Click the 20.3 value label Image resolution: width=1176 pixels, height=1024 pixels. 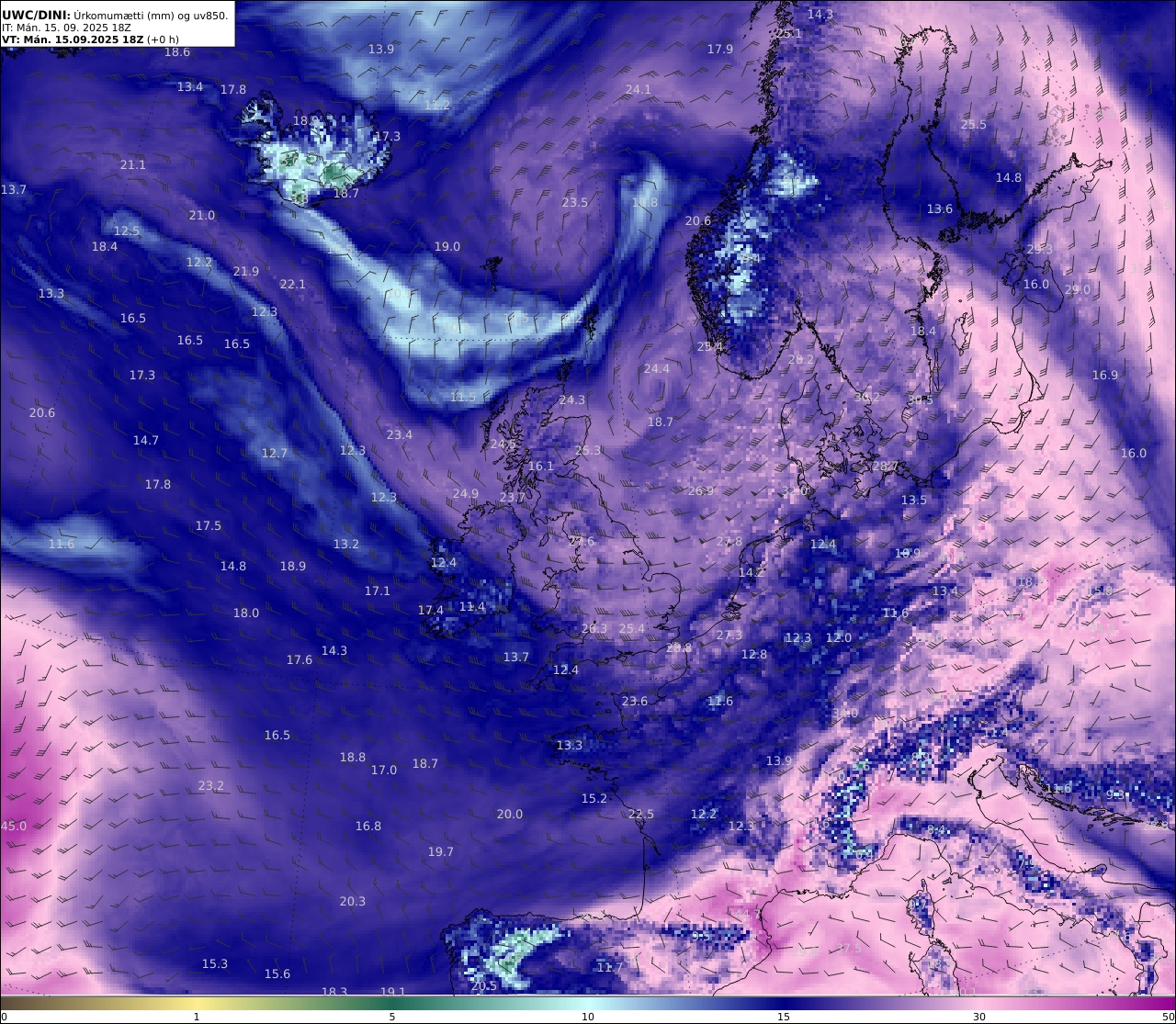(352, 902)
